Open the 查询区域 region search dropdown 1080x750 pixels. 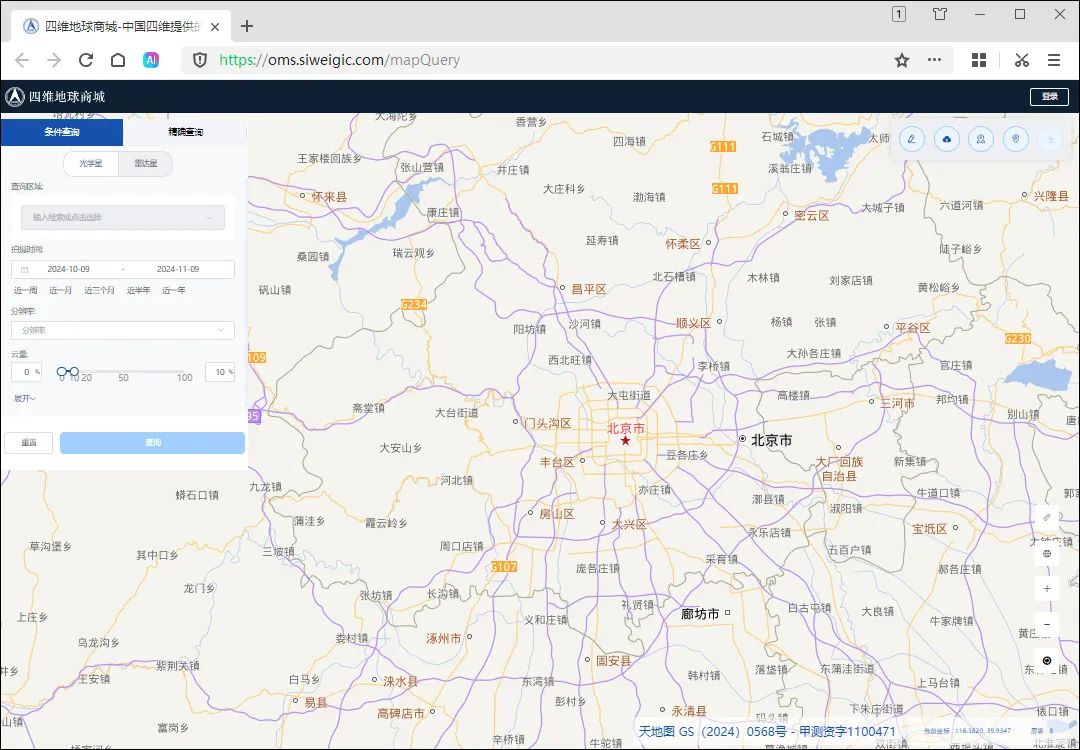point(123,217)
